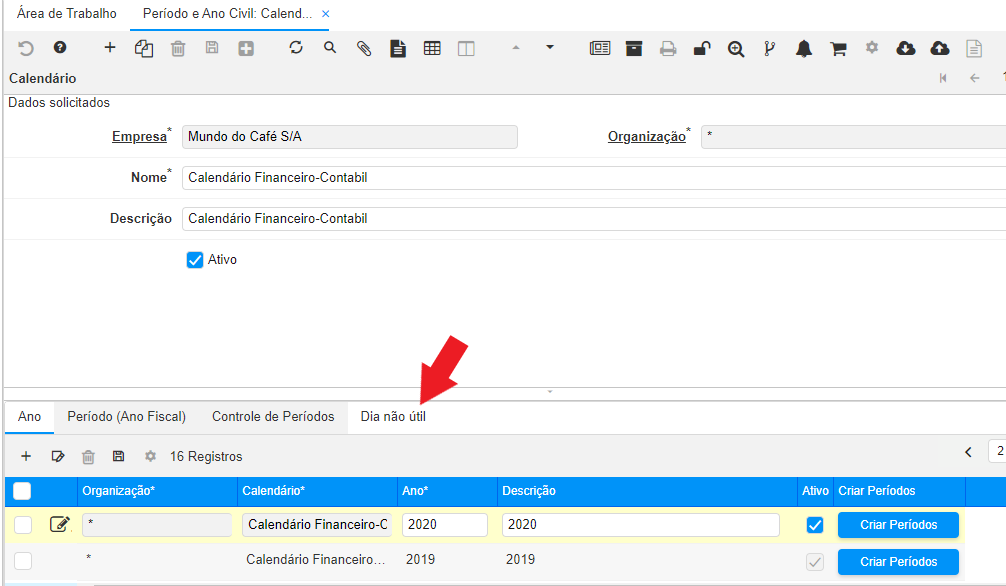Click the Organização* column header
Image resolution: width=1006 pixels, height=586 pixels.
coord(157,491)
